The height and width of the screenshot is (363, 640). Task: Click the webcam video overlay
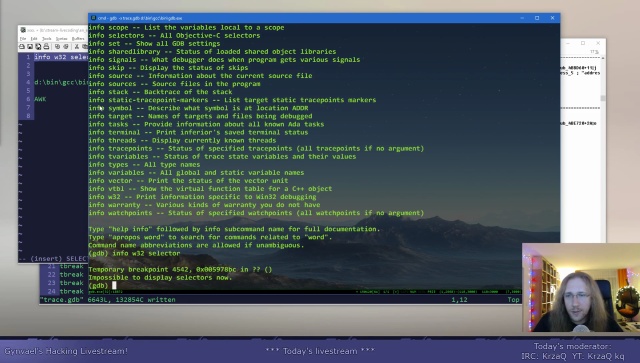coord(581,287)
